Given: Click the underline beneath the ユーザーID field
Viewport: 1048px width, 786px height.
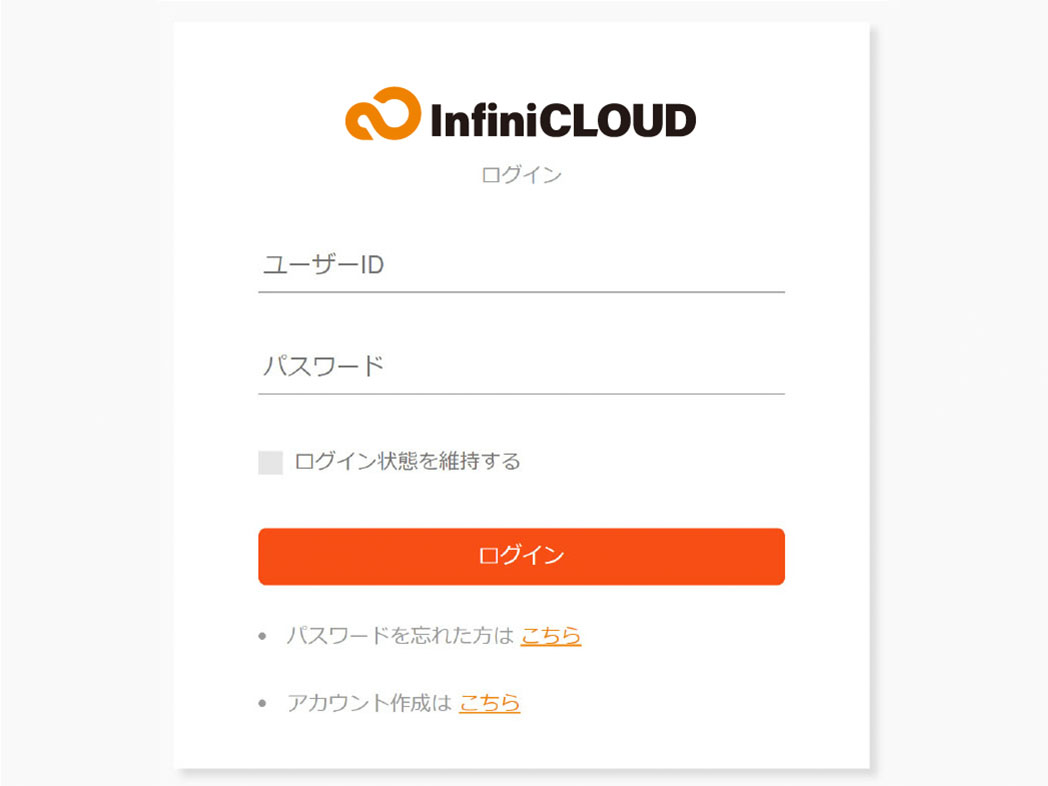Looking at the screenshot, I should point(521,292).
